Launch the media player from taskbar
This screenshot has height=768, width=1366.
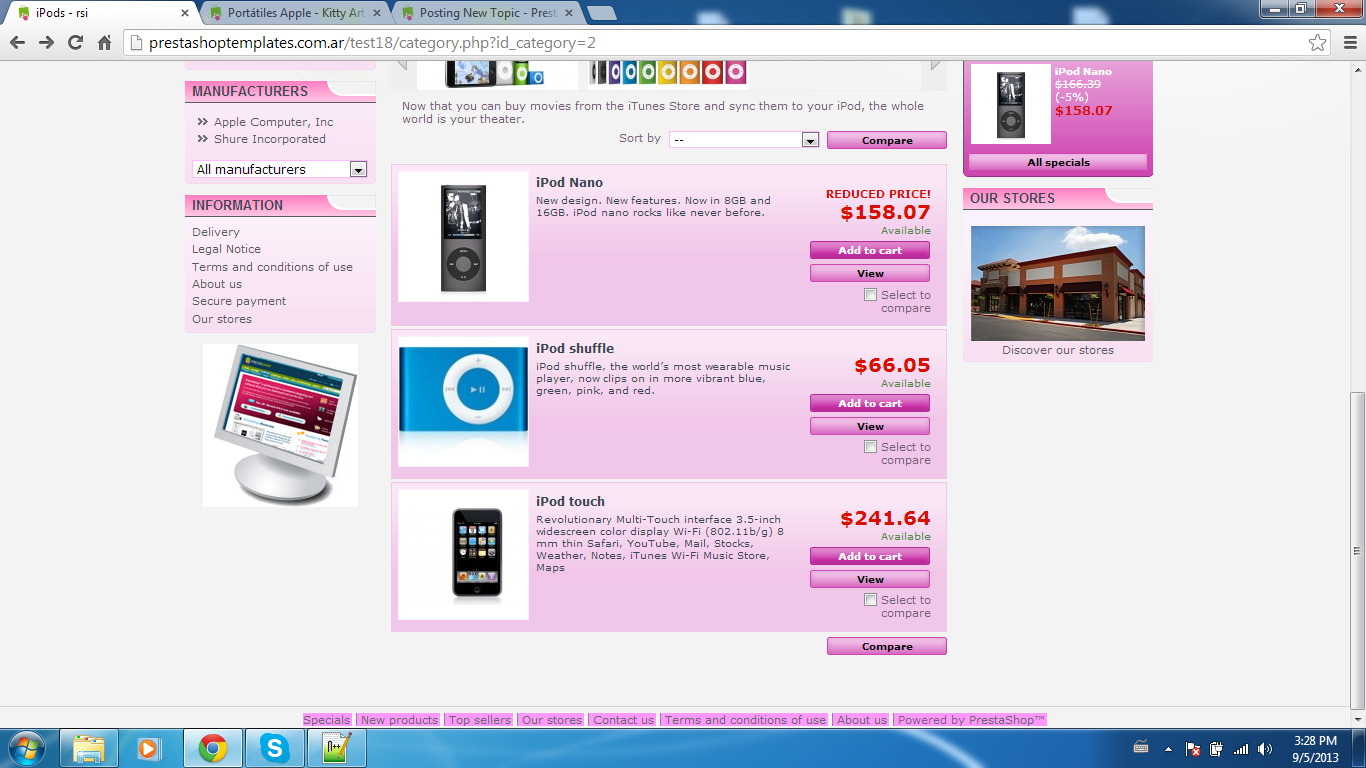(150, 748)
